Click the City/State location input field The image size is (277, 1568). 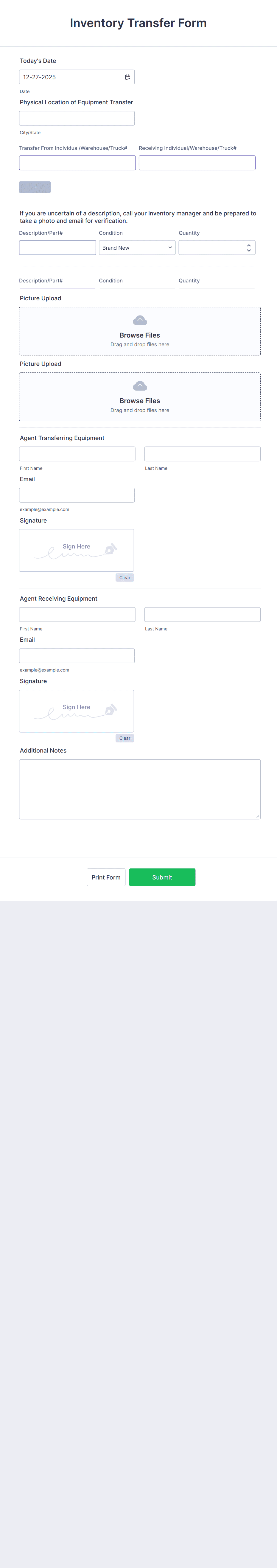[77, 118]
